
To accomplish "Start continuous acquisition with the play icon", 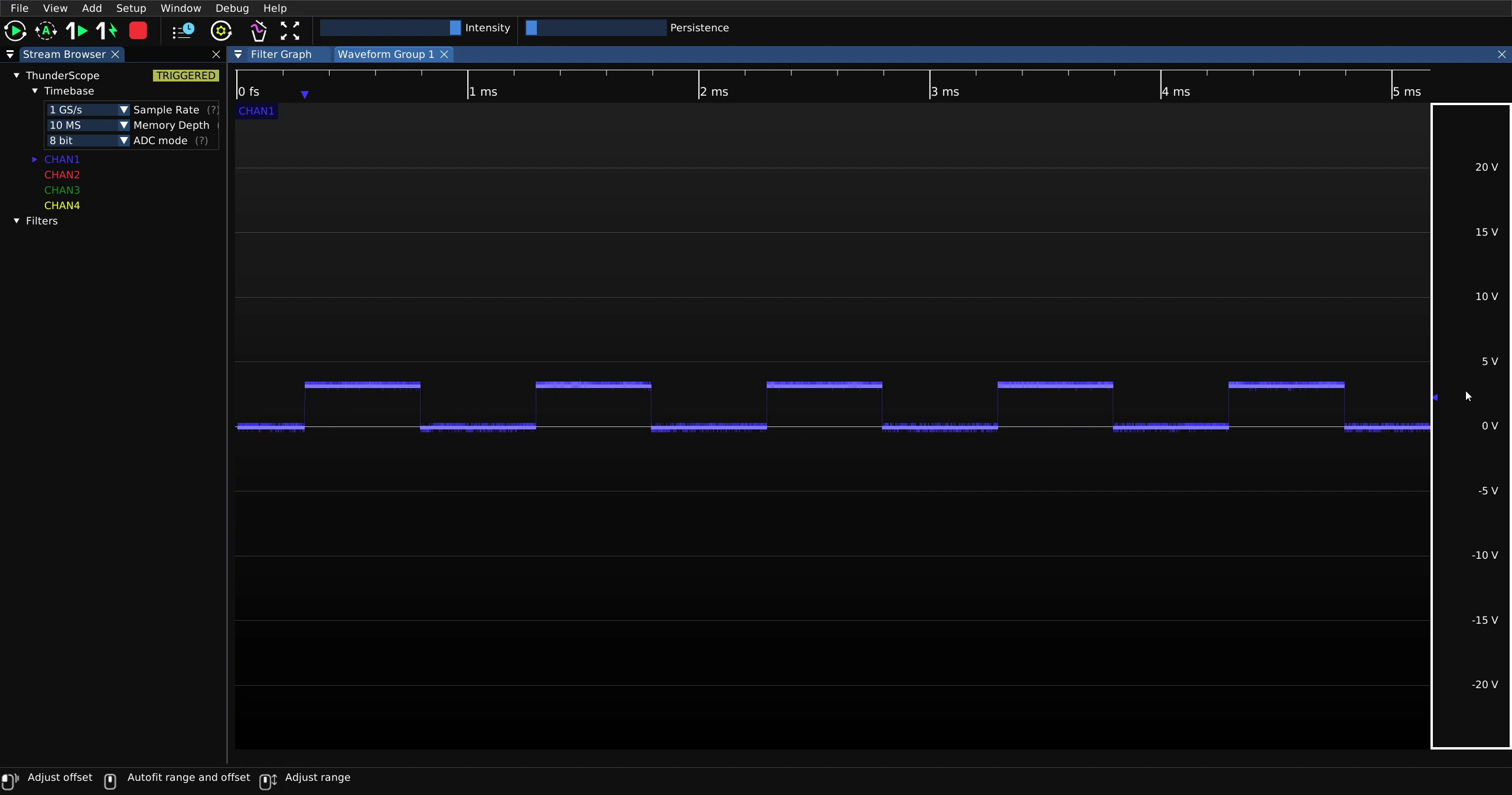I will pos(15,31).
